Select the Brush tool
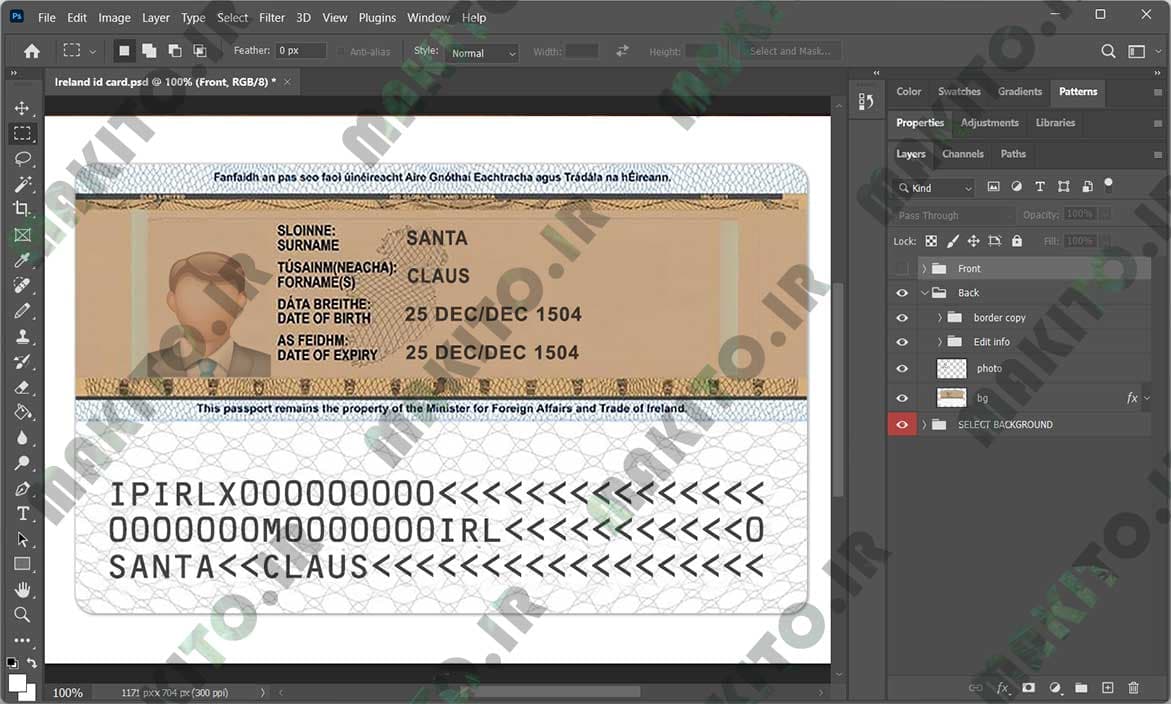 tap(22, 311)
